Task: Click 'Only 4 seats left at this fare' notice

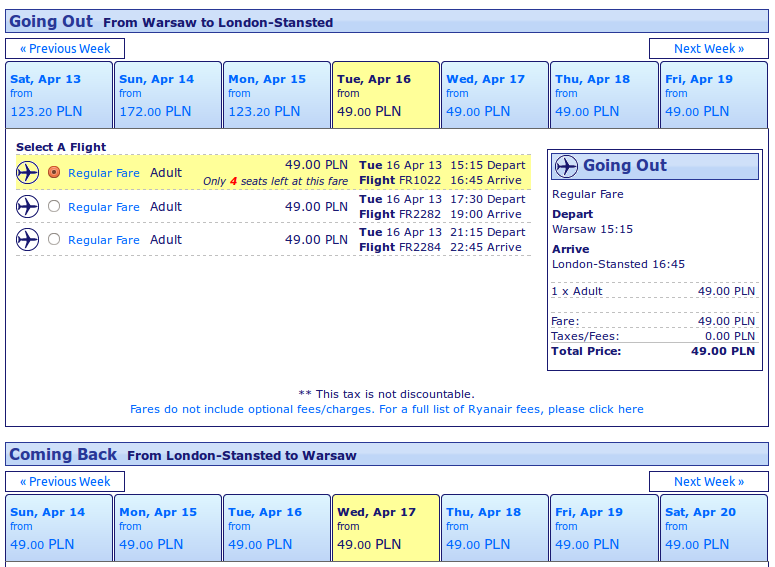Action: [x=275, y=181]
